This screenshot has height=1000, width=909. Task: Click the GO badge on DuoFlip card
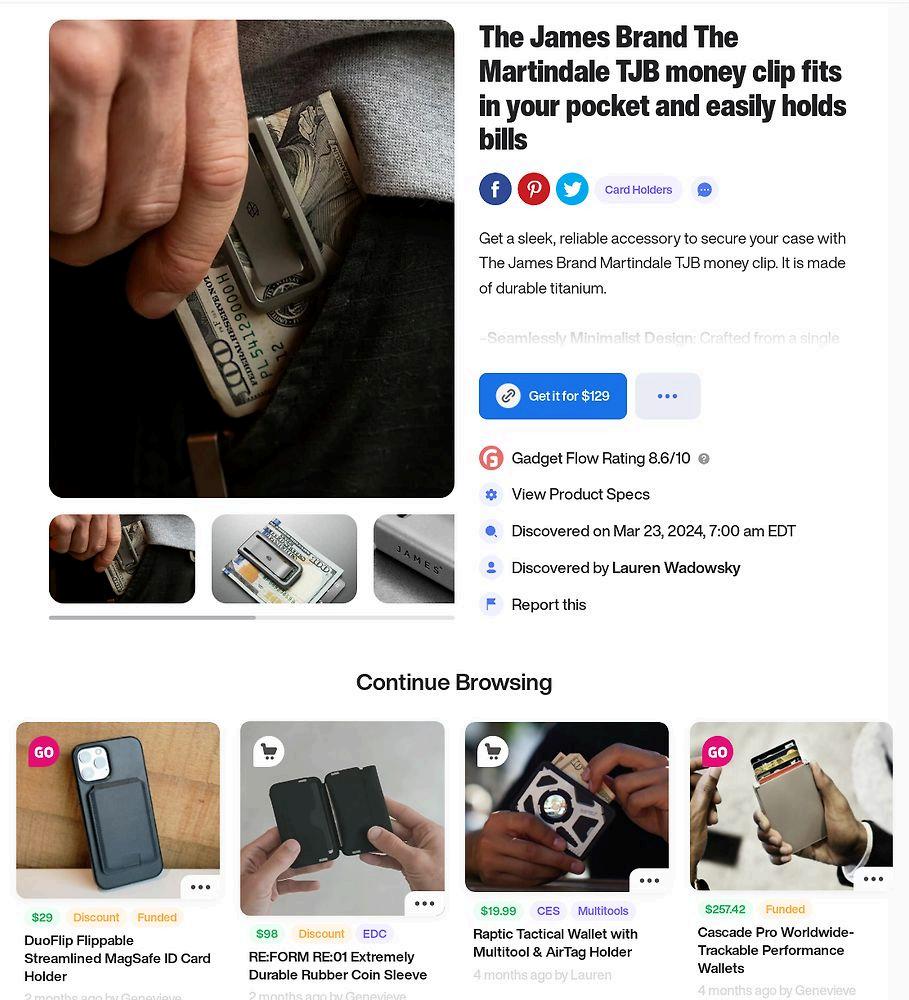coord(44,752)
